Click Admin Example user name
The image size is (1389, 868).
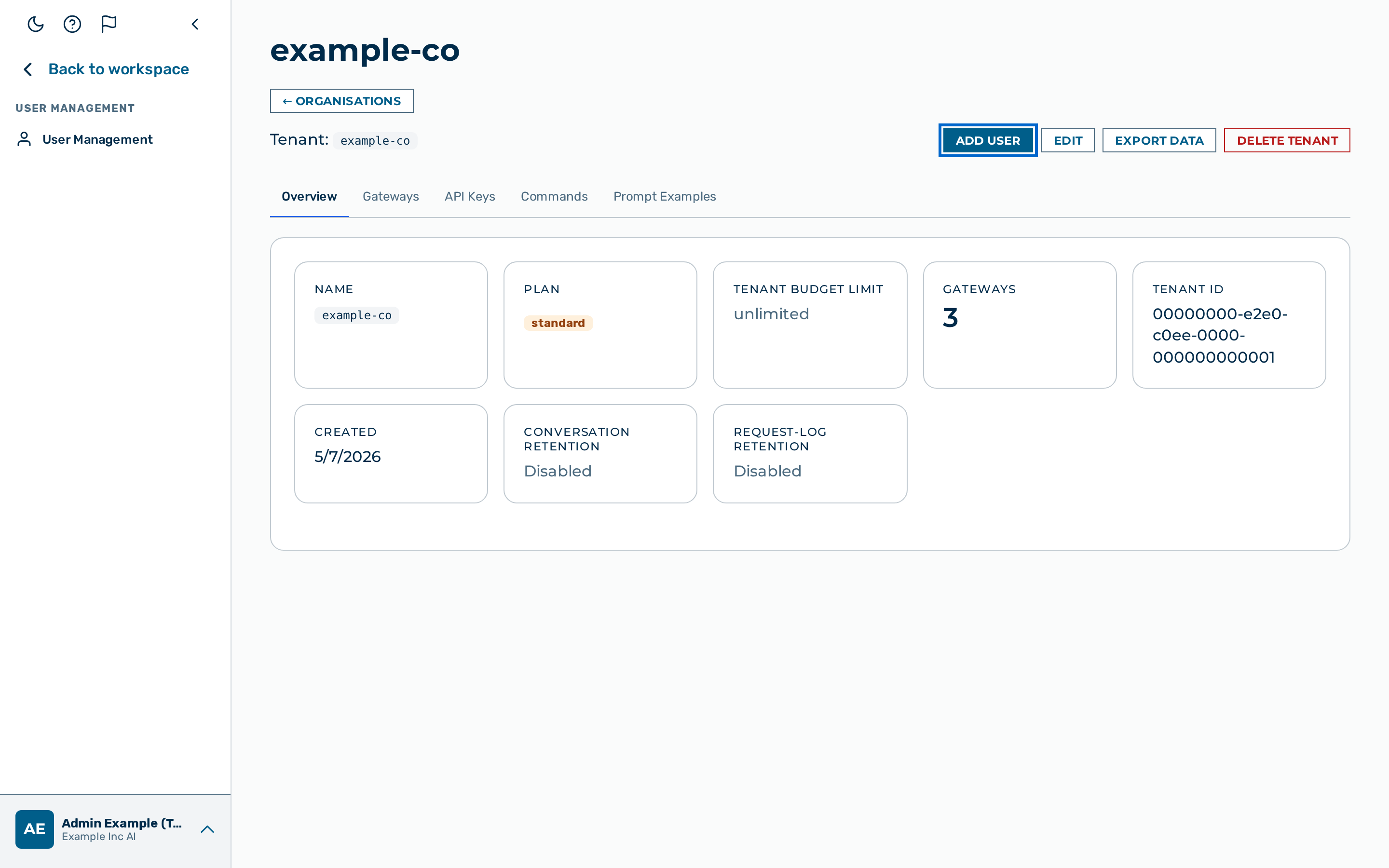[x=122, y=823]
